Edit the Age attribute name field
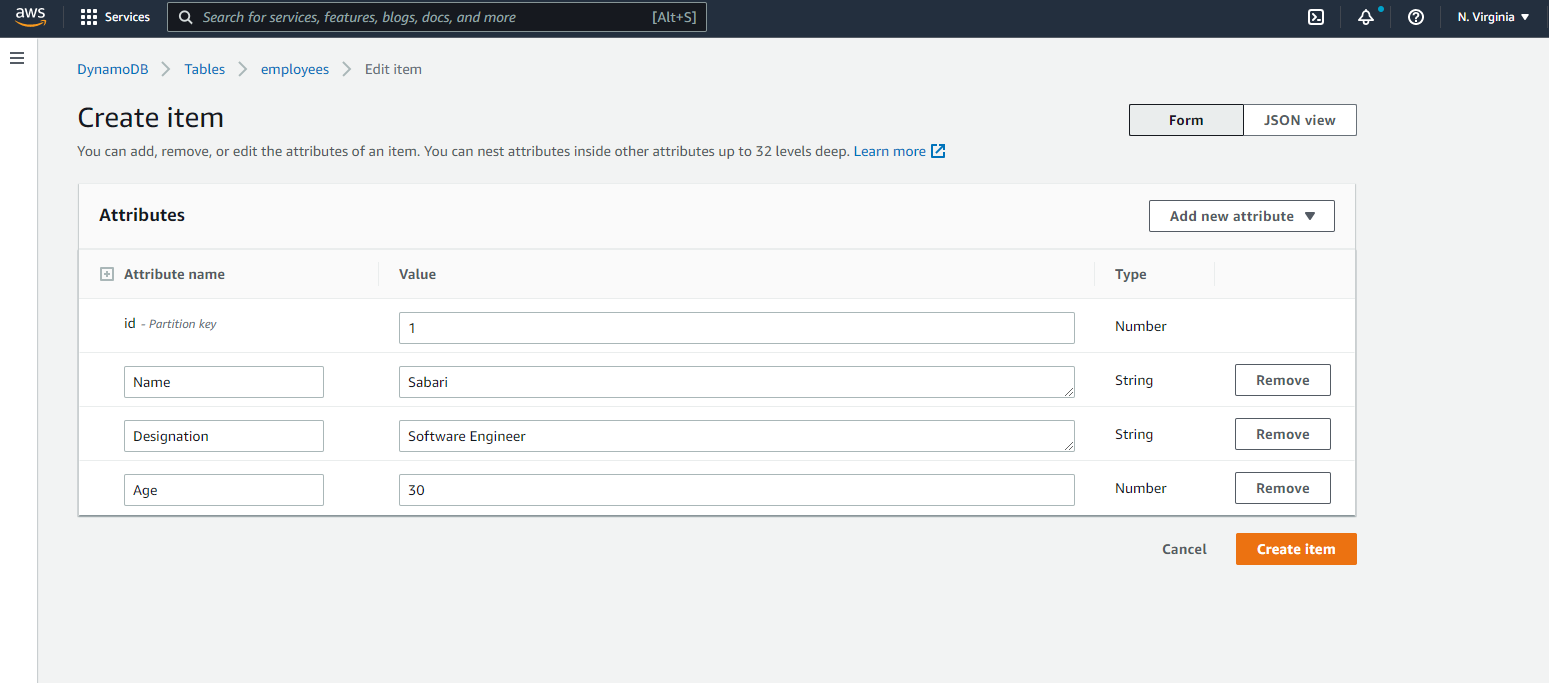The width and height of the screenshot is (1549, 683). pyautogui.click(x=224, y=490)
